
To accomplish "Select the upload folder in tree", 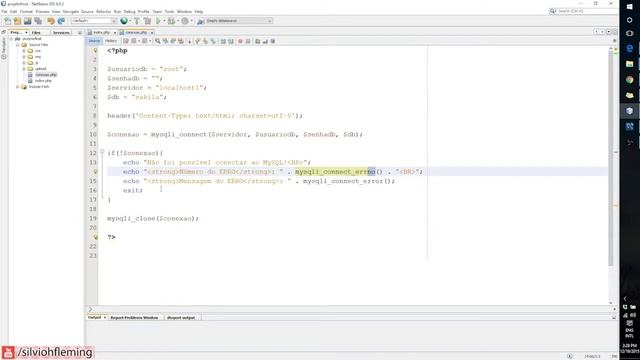I will [40, 69].
